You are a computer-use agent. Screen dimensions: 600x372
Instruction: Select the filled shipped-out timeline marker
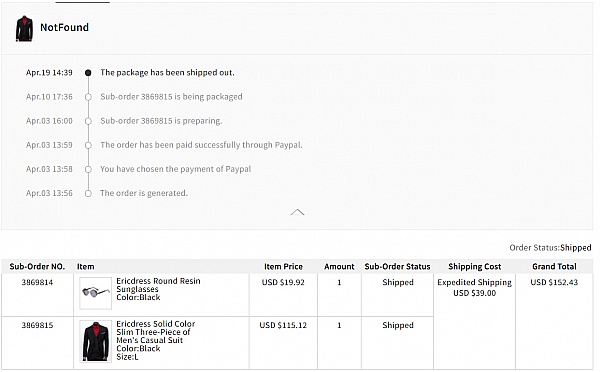tap(88, 73)
